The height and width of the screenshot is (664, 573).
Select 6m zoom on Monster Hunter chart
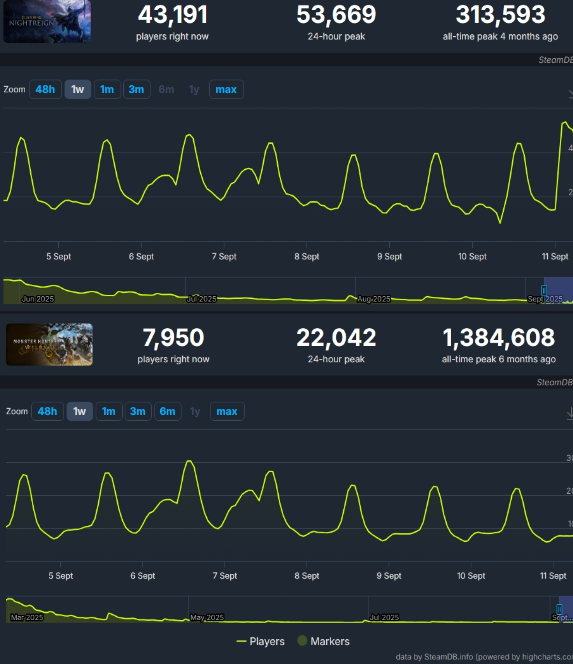[x=168, y=411]
